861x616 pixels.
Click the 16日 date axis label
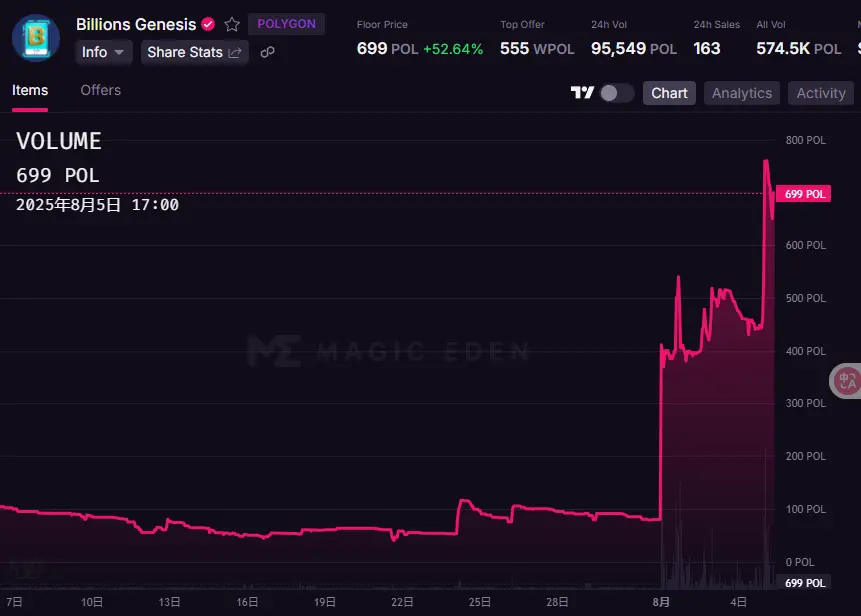coord(247,602)
